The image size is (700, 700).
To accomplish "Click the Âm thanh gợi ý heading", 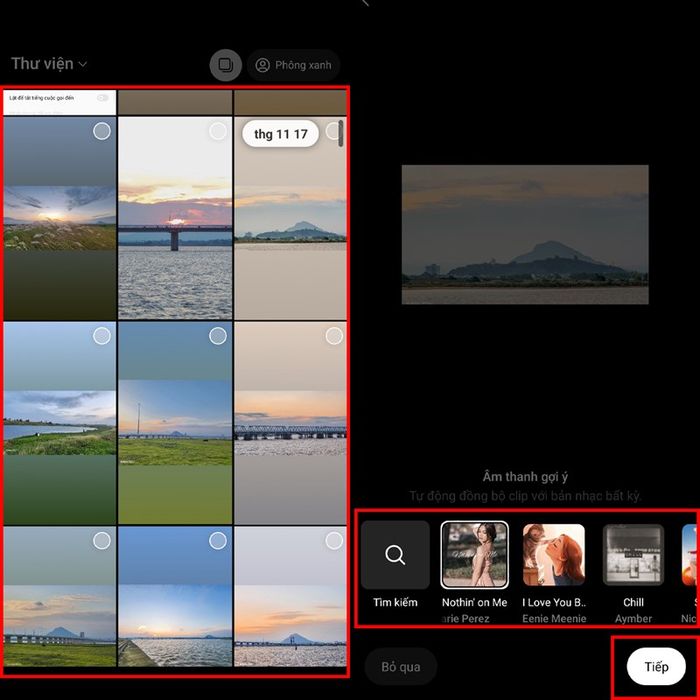I will 525,476.
